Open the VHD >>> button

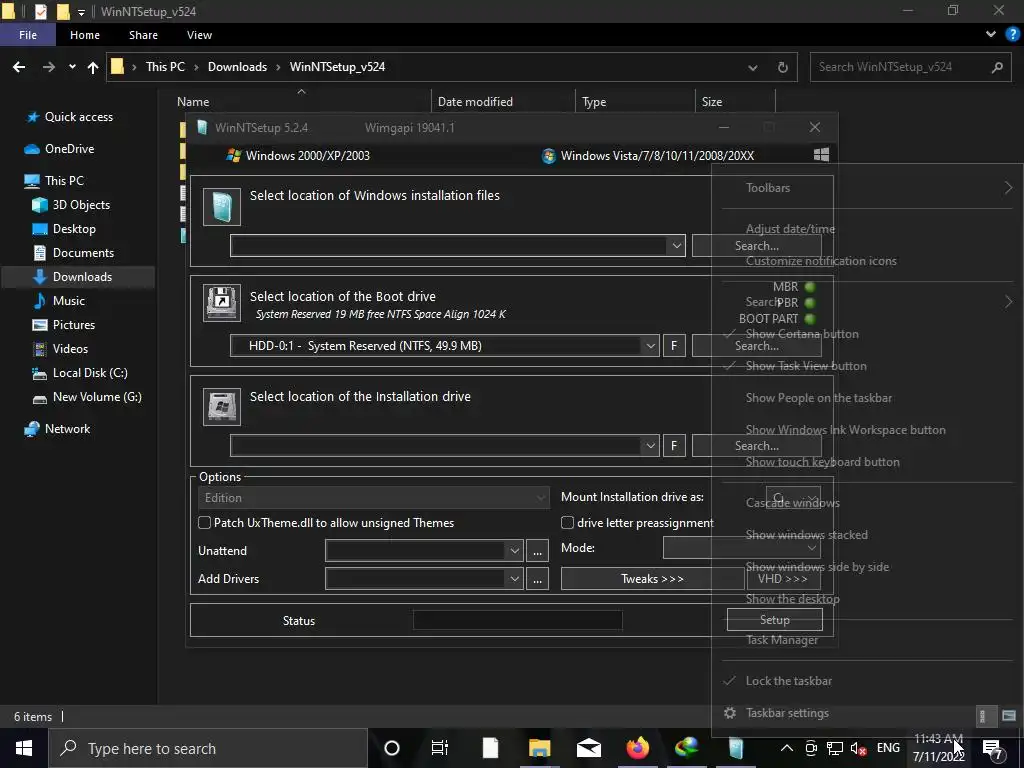tap(782, 579)
